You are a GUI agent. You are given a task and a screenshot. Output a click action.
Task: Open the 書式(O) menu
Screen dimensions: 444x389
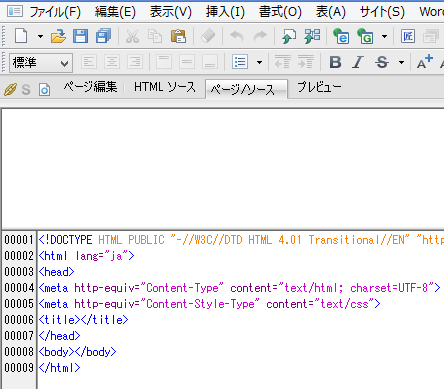280,12
